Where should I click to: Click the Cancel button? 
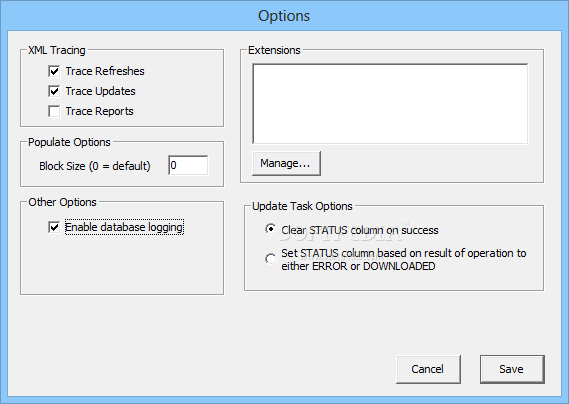[x=428, y=369]
